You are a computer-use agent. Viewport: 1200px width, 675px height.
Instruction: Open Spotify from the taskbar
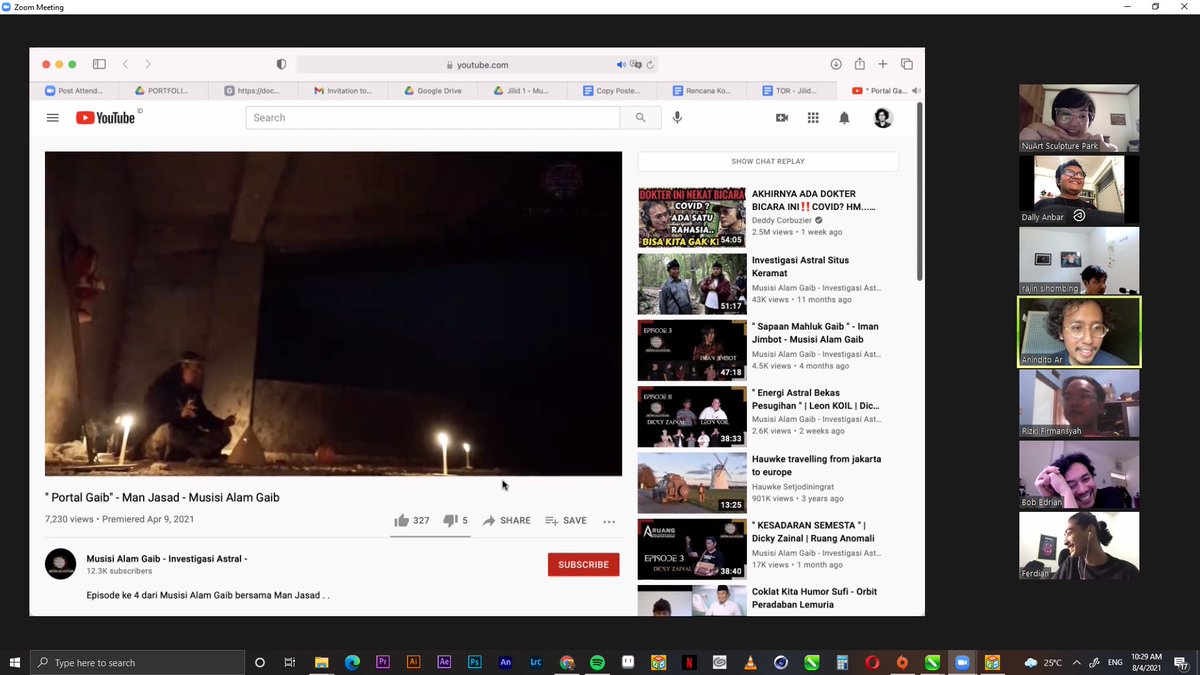click(x=597, y=662)
